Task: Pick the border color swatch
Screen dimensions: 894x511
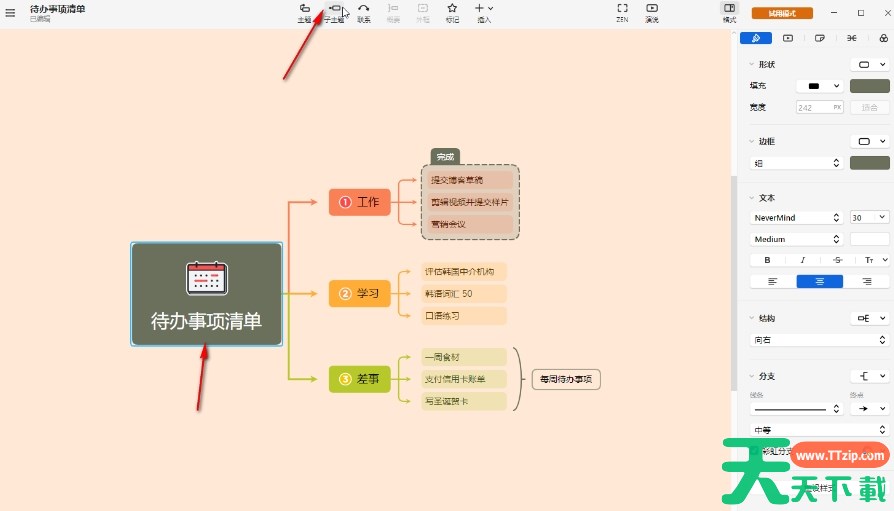Action: coord(869,163)
